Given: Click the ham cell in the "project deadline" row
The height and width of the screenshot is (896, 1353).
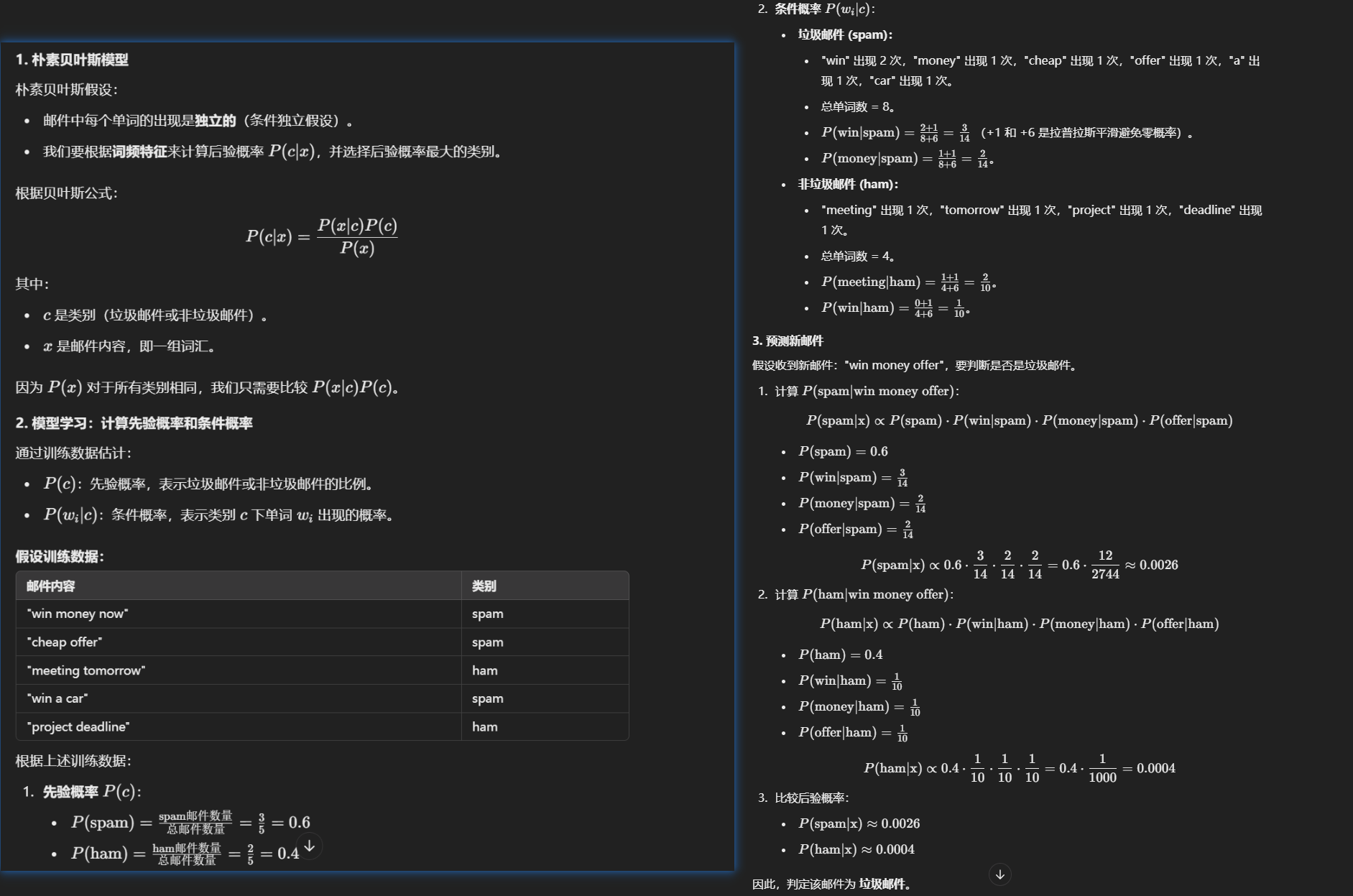Looking at the screenshot, I should pos(545,726).
